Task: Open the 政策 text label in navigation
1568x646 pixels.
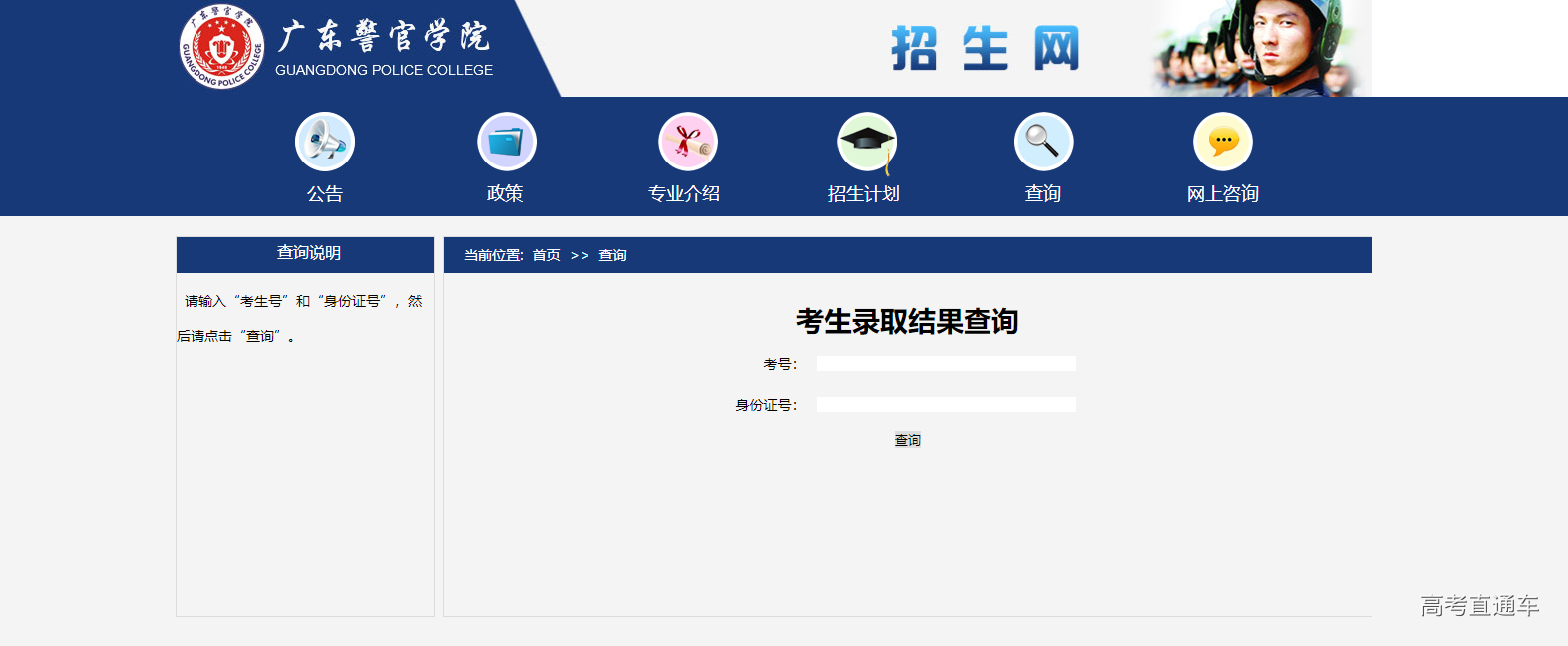Action: (x=505, y=194)
